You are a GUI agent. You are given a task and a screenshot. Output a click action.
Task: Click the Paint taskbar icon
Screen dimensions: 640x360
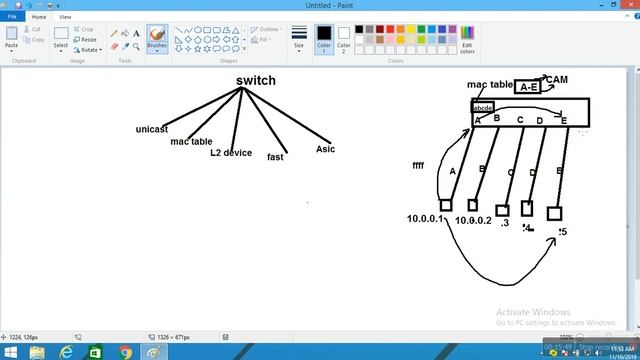coord(154,352)
